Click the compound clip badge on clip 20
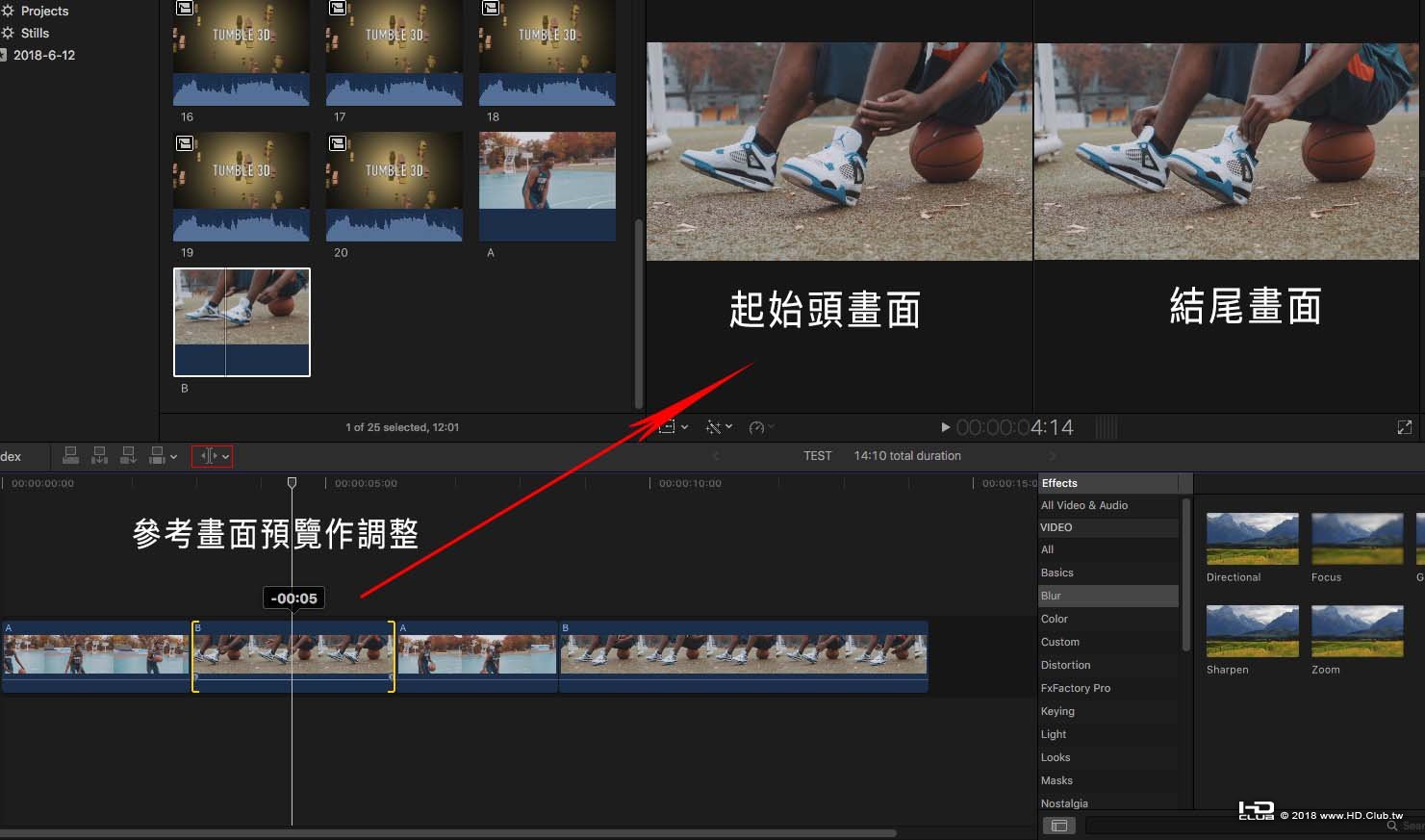This screenshot has width=1425, height=840. (338, 143)
